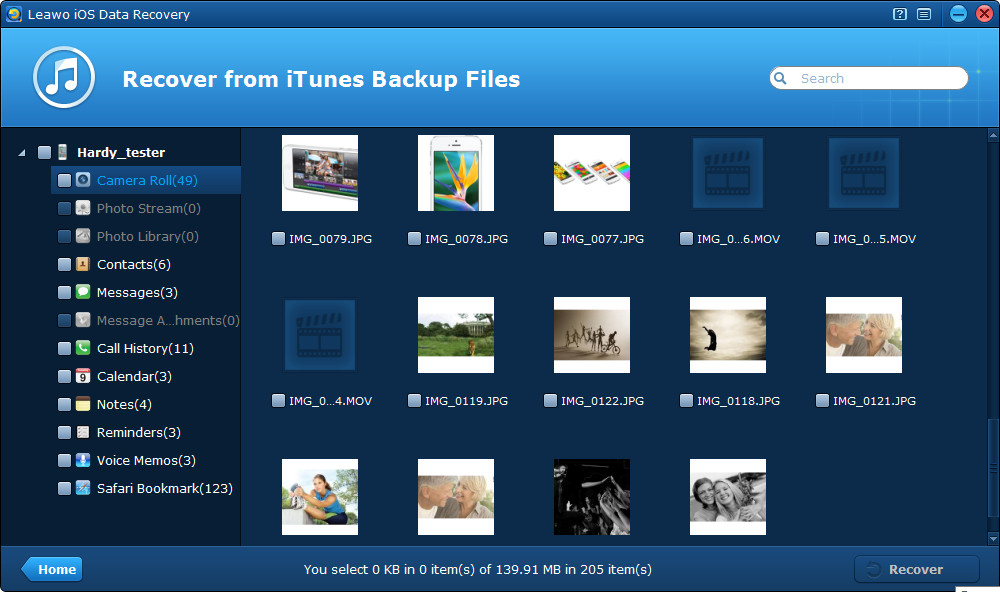
Task: Click the Recover button
Action: [x=916, y=569]
